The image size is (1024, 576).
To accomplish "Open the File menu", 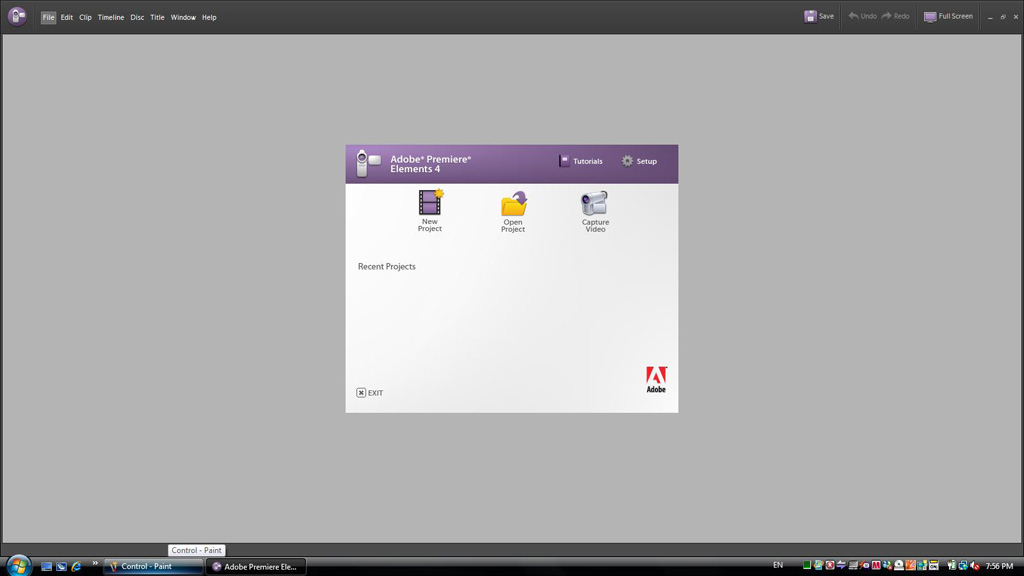I will click(x=48, y=18).
